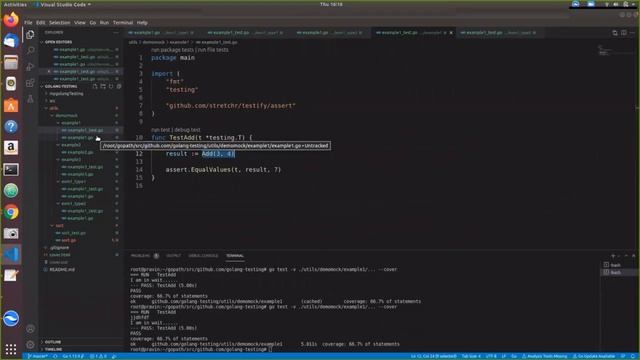
Task: Click the master branch in status bar
Action: coord(37,356)
